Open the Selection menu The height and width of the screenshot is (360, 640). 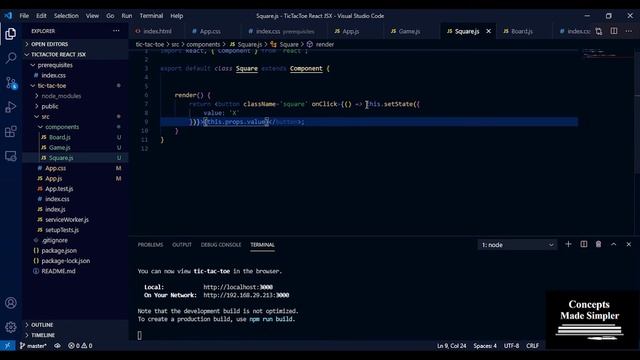pos(66,16)
